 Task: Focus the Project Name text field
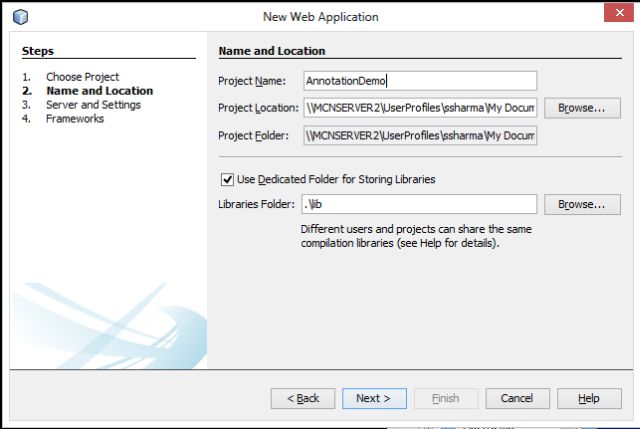pyautogui.click(x=419, y=81)
